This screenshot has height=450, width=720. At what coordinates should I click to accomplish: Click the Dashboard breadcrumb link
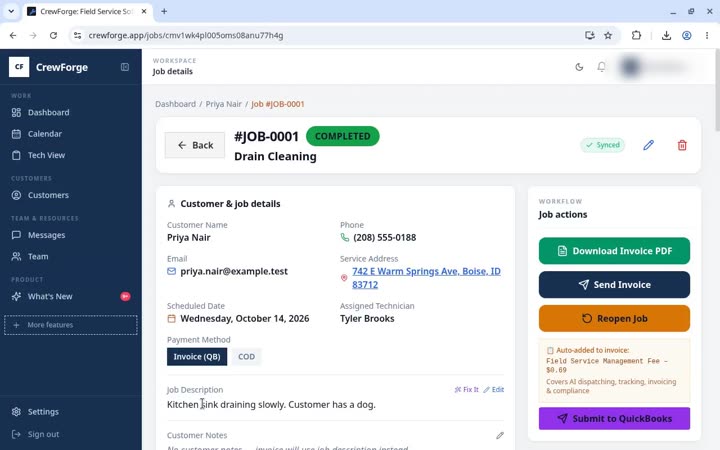(x=175, y=104)
